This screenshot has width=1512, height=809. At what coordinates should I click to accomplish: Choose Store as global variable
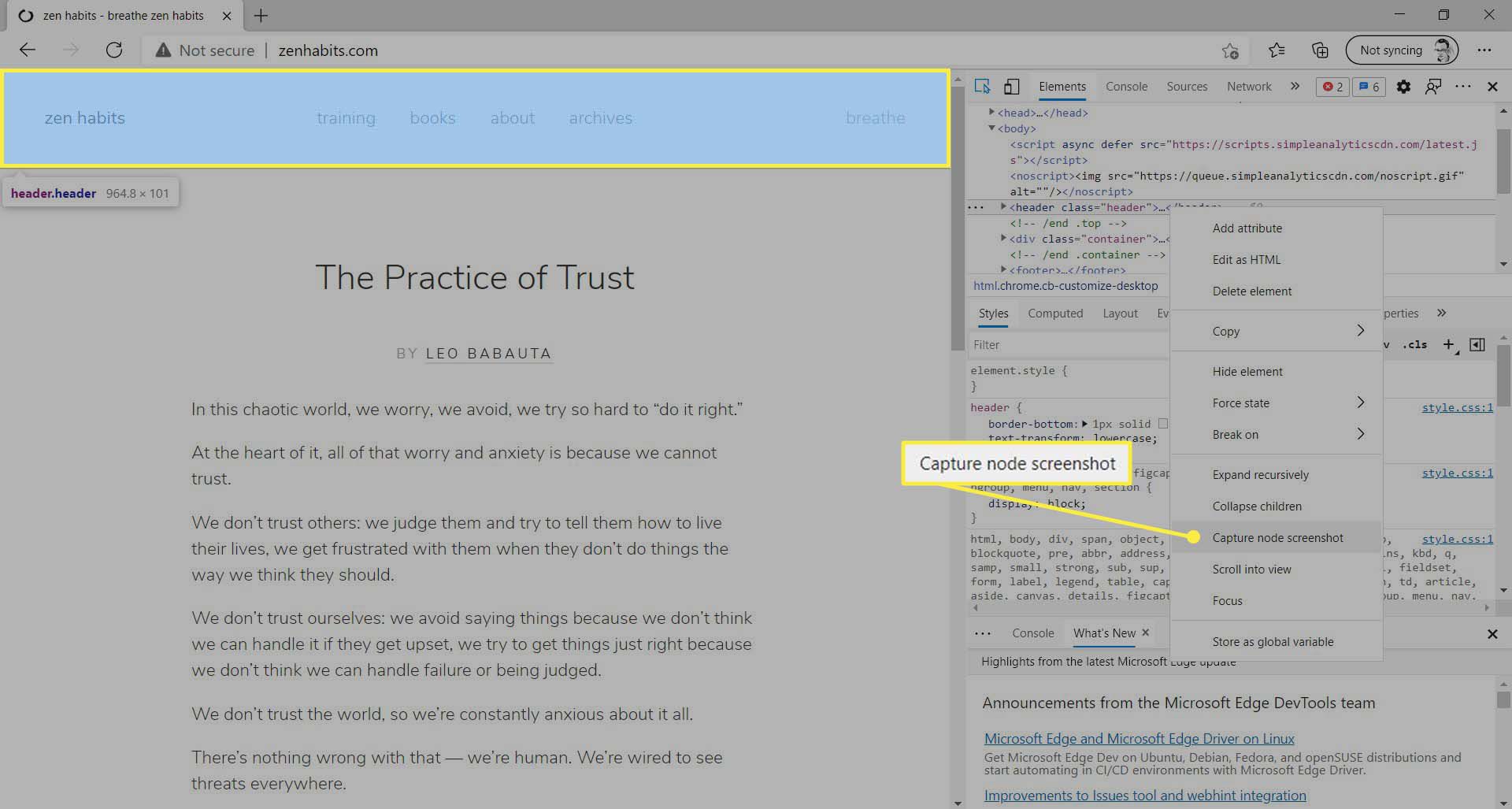tap(1276, 642)
